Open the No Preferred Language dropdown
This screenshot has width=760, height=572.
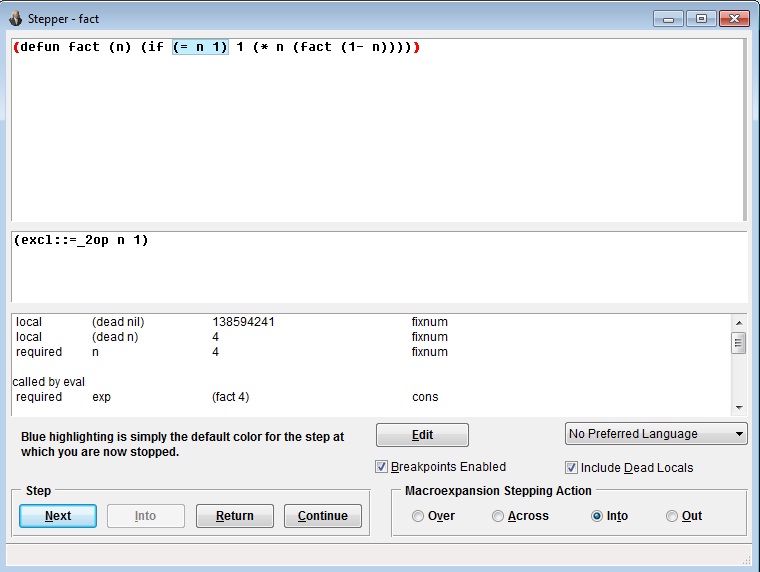click(656, 434)
